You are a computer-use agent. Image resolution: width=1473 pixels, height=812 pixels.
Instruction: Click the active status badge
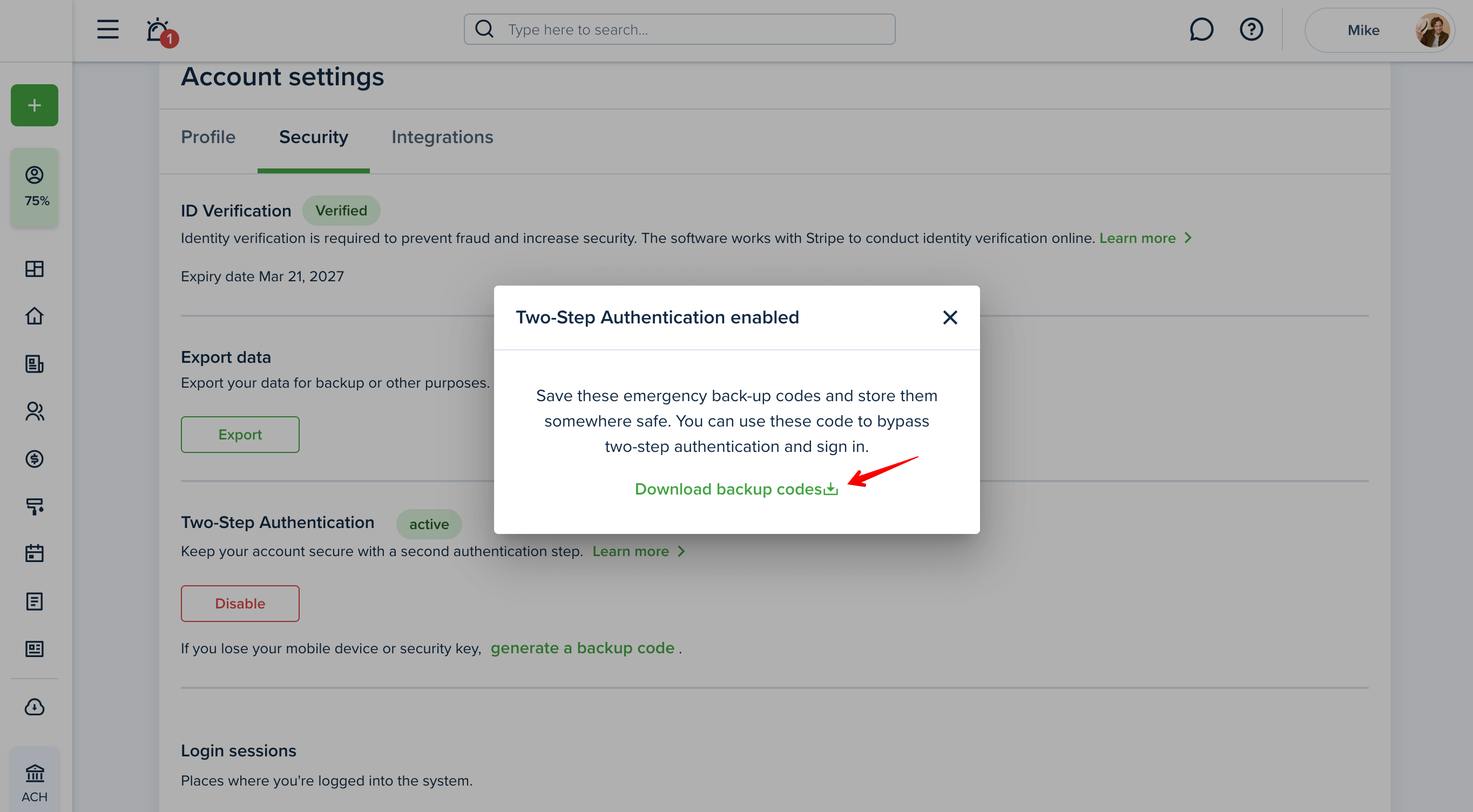429,524
